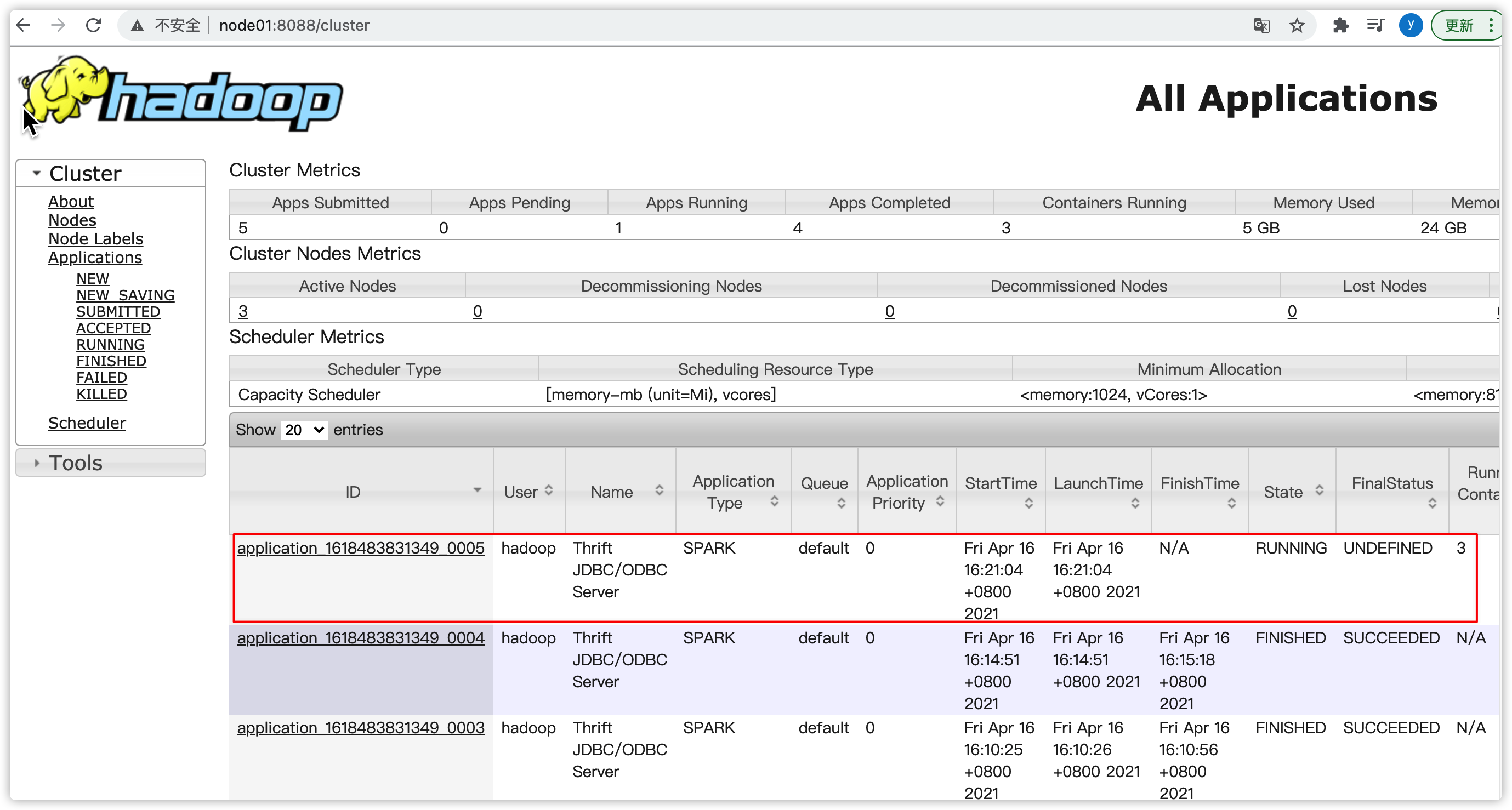Open the About link in Cluster menu
This screenshot has width=1512, height=810.
(71, 201)
